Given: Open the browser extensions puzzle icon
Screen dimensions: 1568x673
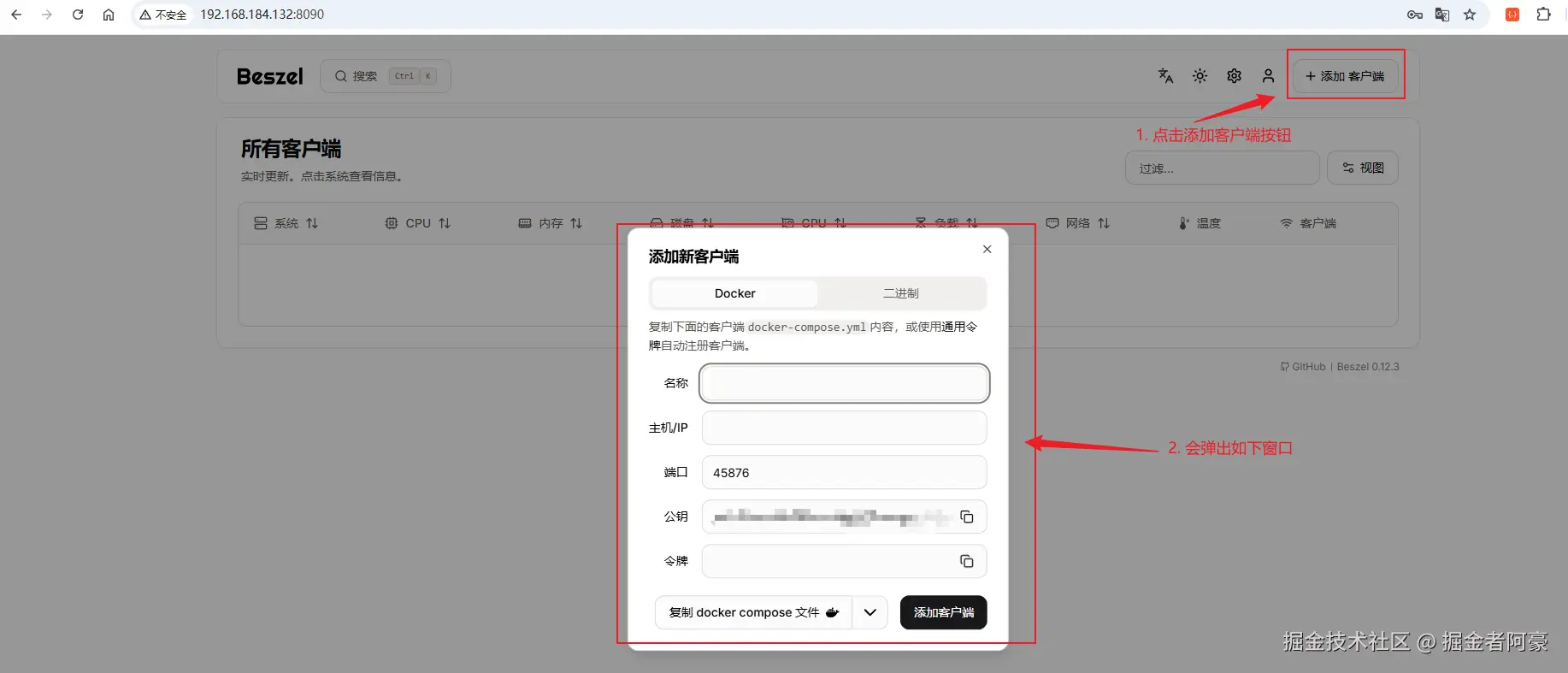Looking at the screenshot, I should [1543, 15].
